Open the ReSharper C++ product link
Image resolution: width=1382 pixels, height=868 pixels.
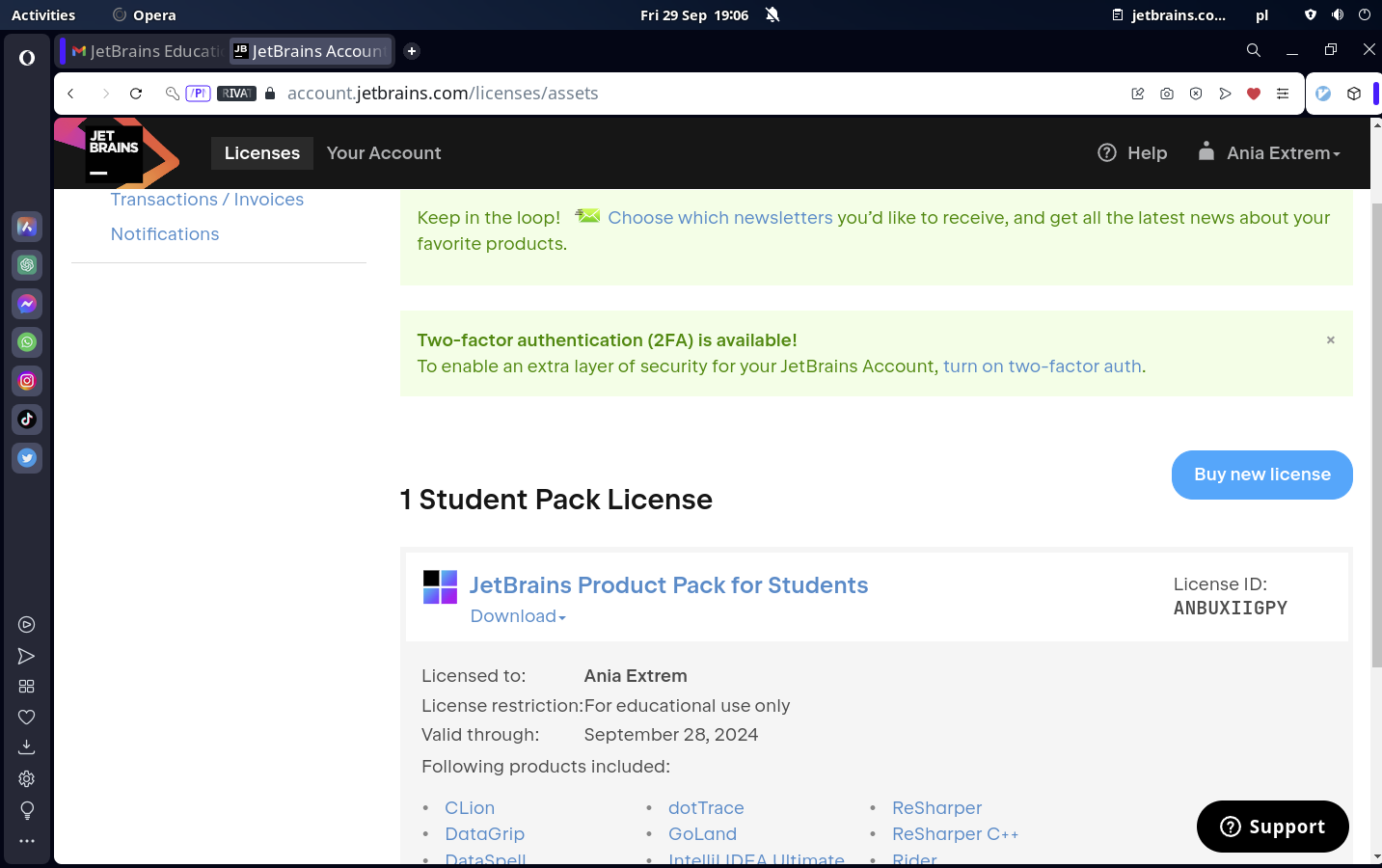coord(956,834)
